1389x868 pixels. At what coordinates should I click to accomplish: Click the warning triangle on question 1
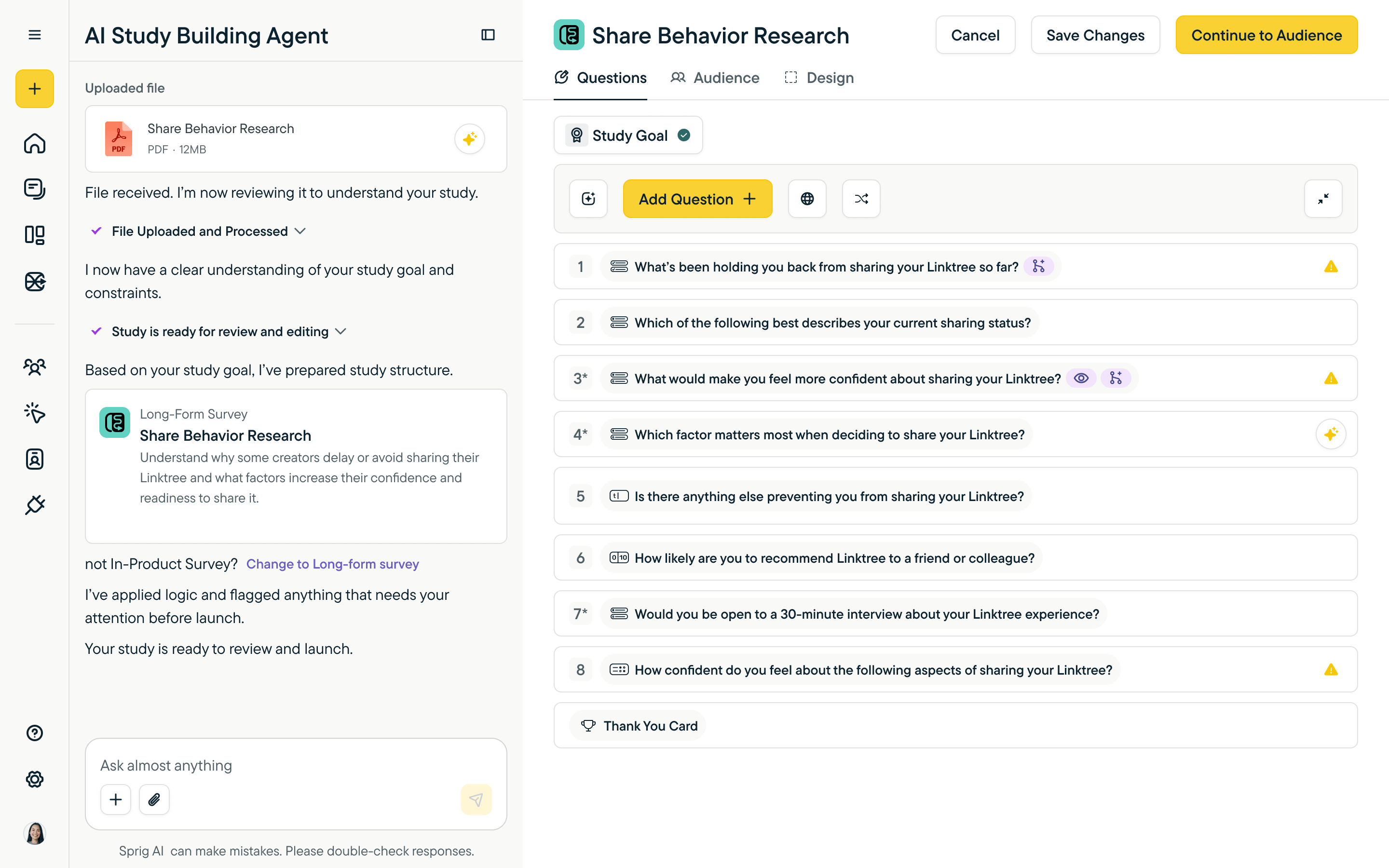point(1331,266)
